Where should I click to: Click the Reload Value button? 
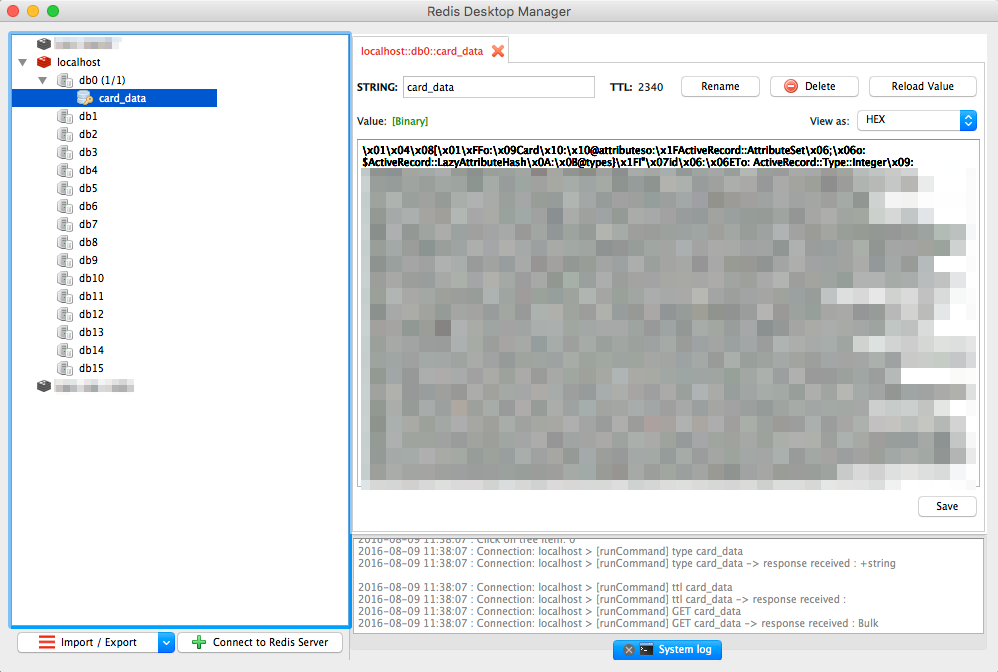click(x=922, y=87)
